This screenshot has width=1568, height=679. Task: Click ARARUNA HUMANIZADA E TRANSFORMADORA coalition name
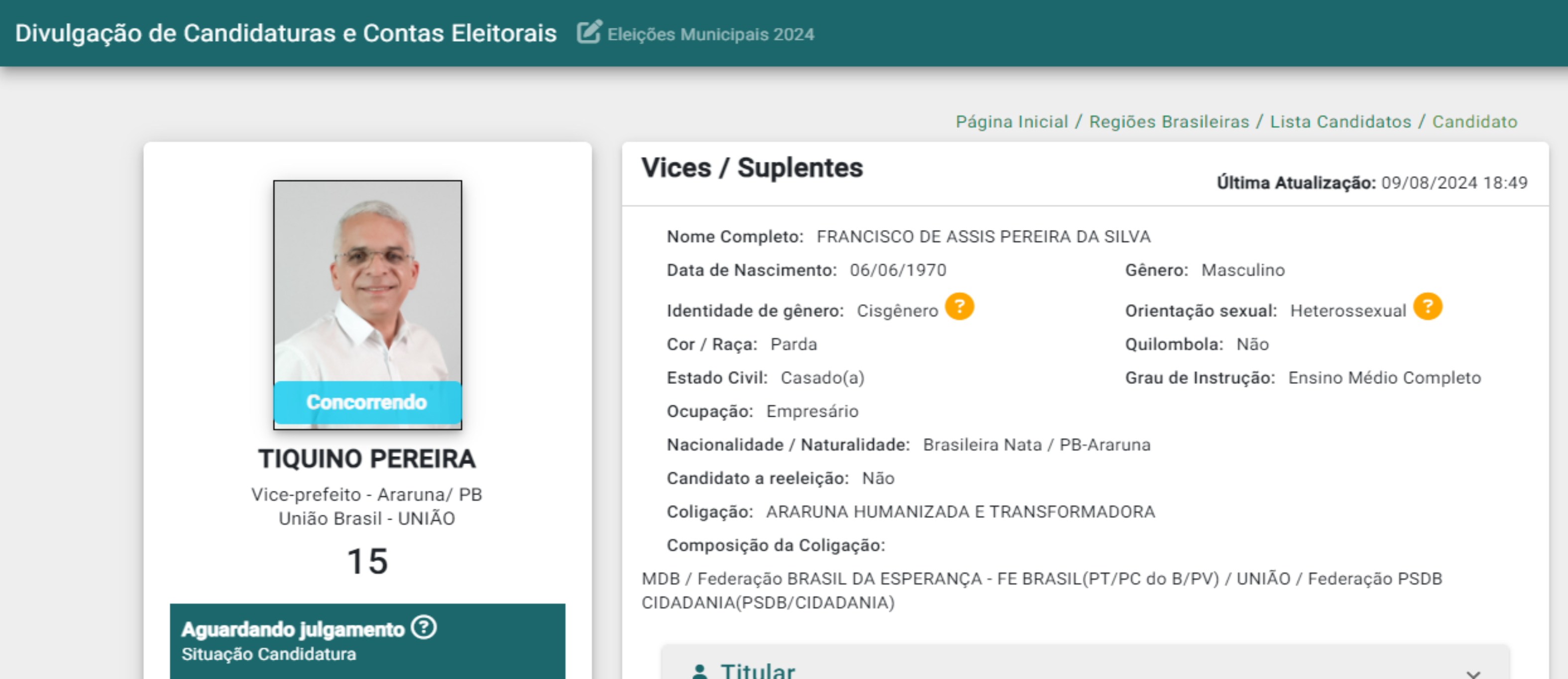(960, 512)
